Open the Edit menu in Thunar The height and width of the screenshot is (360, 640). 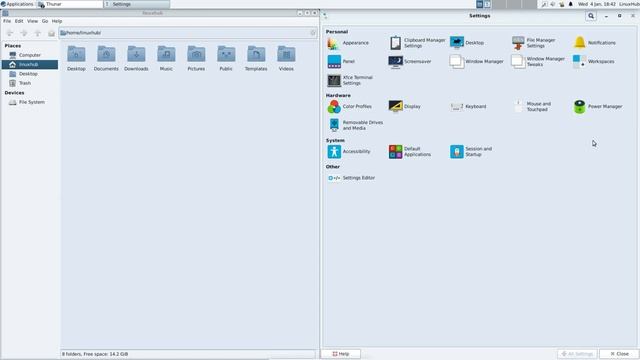19,21
